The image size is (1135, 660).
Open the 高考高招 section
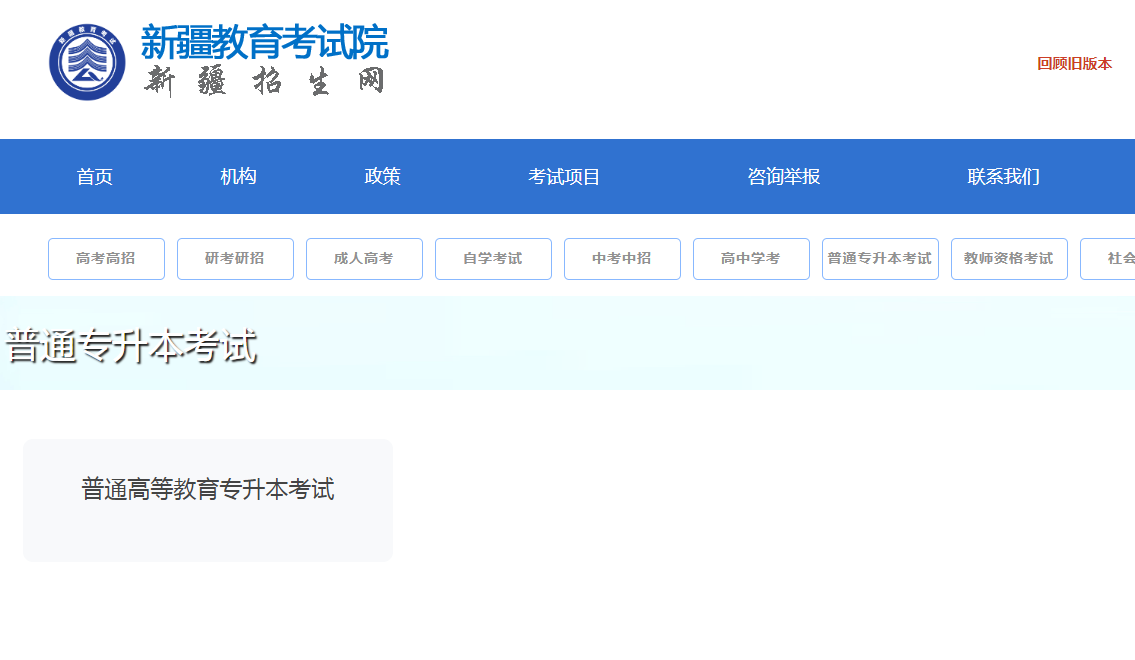106,258
